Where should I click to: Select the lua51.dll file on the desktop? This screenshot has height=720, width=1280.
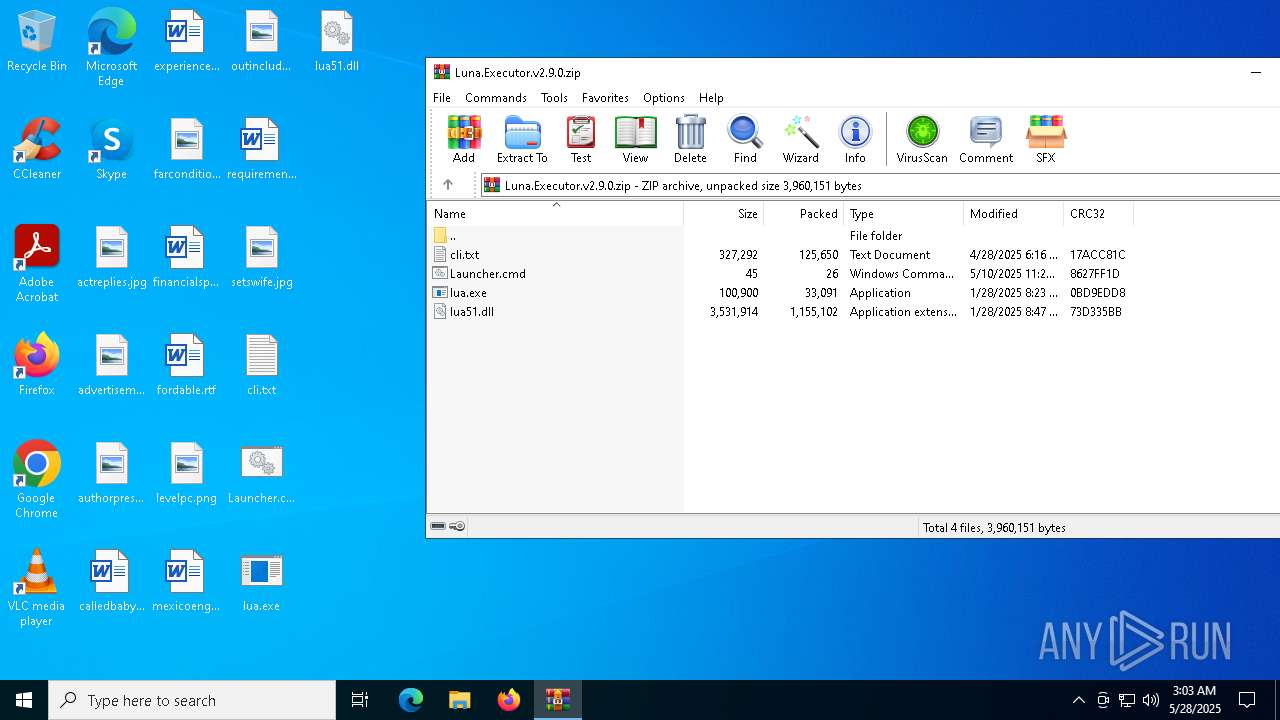point(336,41)
